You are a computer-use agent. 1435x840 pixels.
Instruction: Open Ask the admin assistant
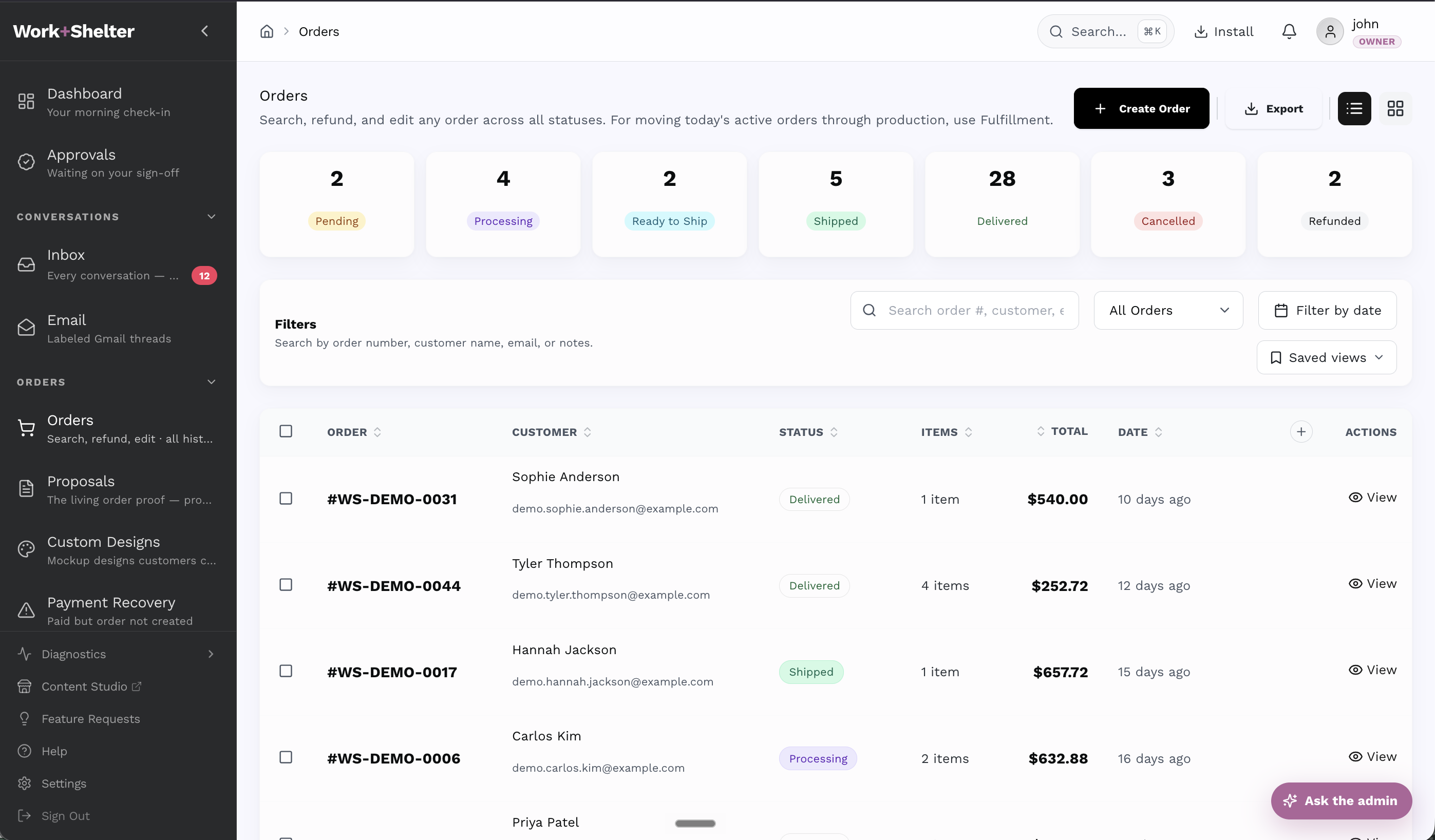(1341, 801)
